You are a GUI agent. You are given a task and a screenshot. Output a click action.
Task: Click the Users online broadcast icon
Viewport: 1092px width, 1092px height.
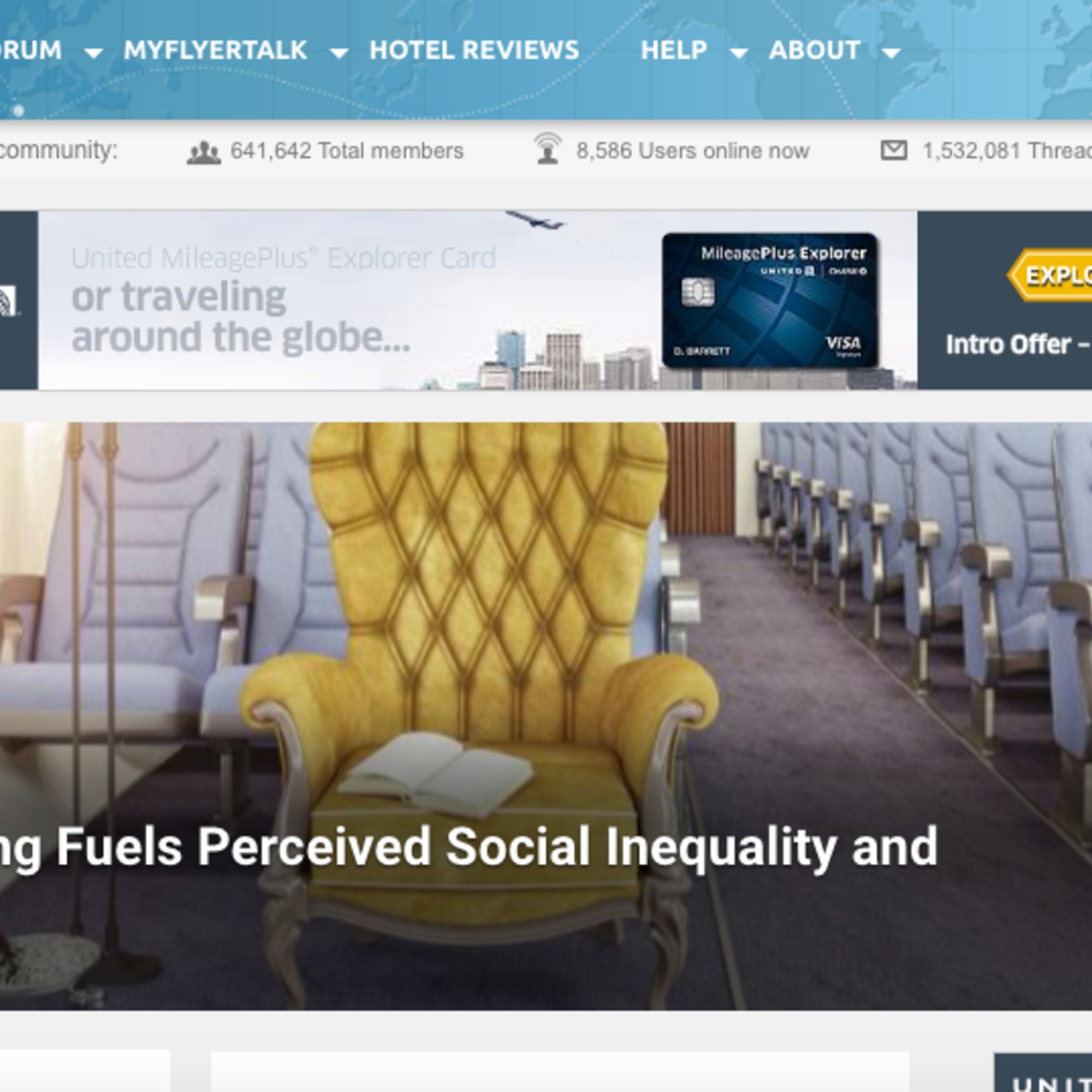click(x=548, y=148)
